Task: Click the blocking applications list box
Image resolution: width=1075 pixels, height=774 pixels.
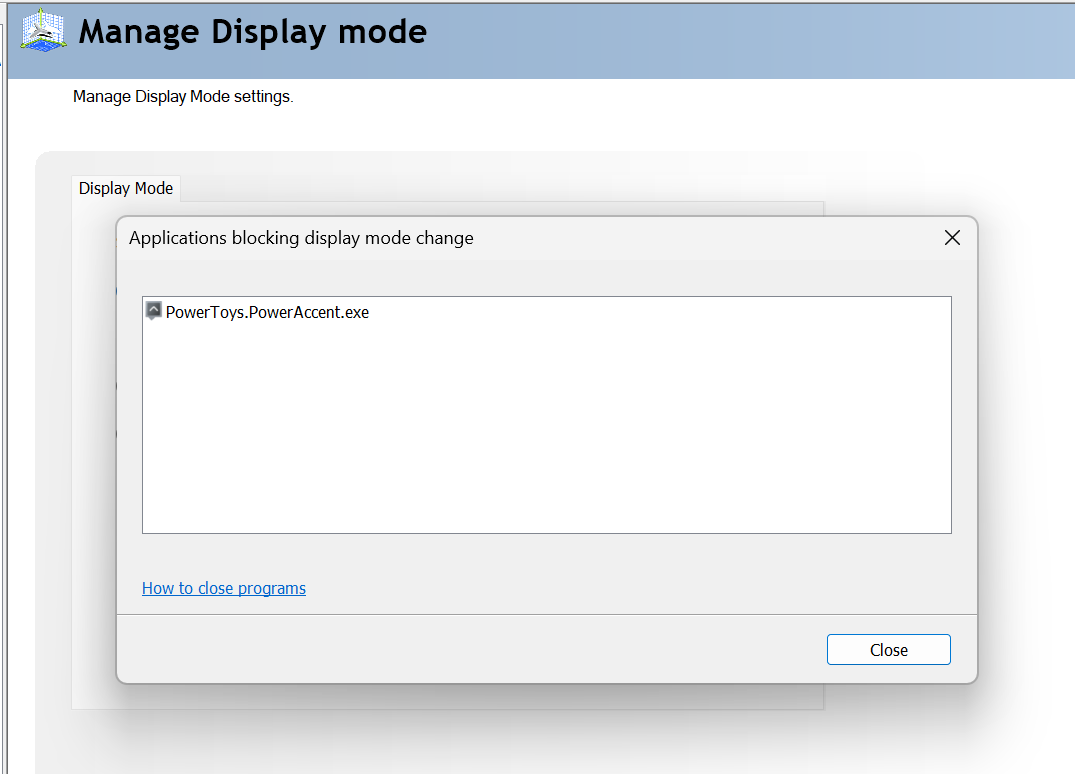Action: (x=547, y=414)
